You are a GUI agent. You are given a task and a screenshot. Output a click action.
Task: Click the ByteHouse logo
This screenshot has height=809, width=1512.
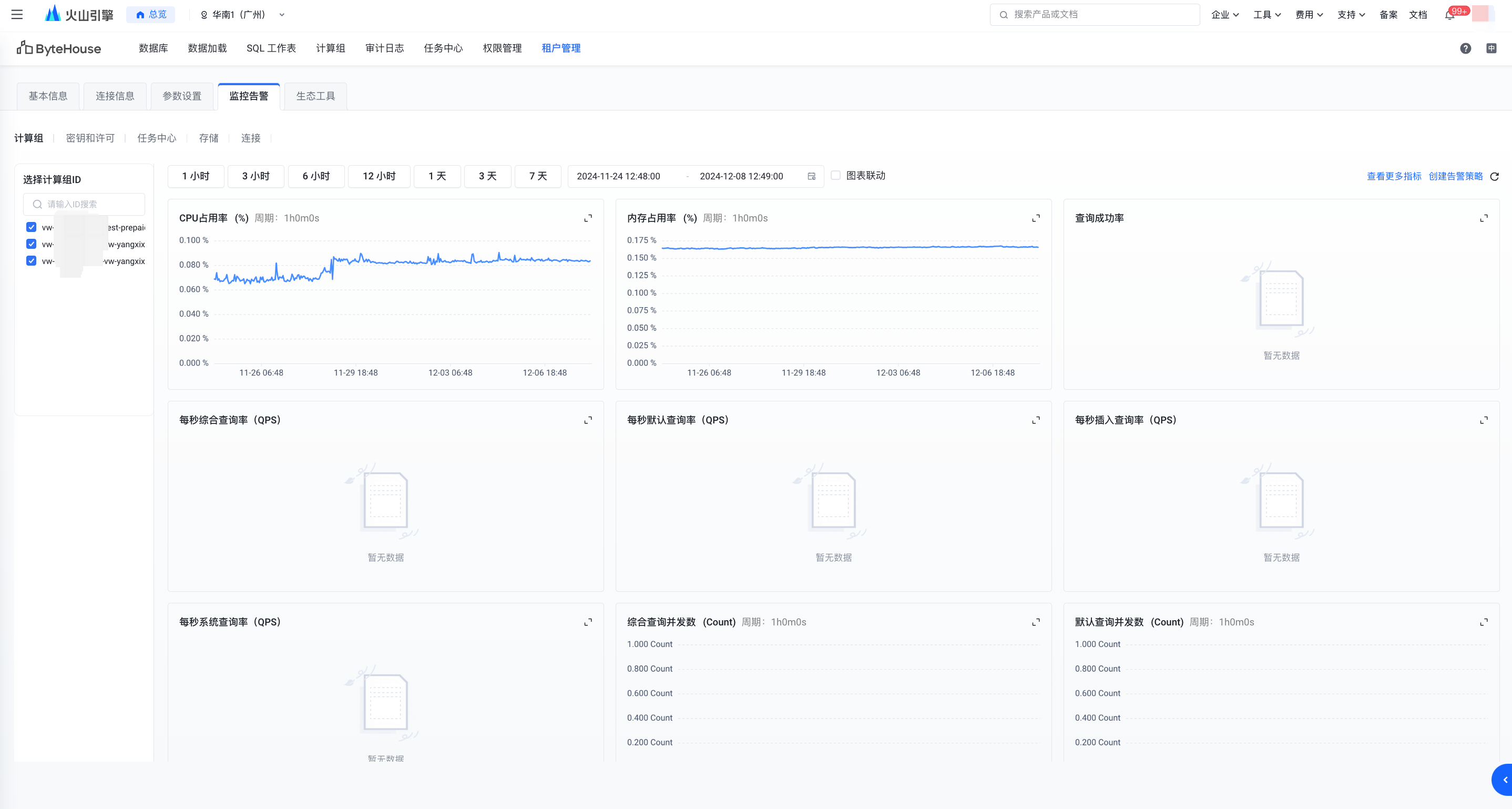pos(59,48)
